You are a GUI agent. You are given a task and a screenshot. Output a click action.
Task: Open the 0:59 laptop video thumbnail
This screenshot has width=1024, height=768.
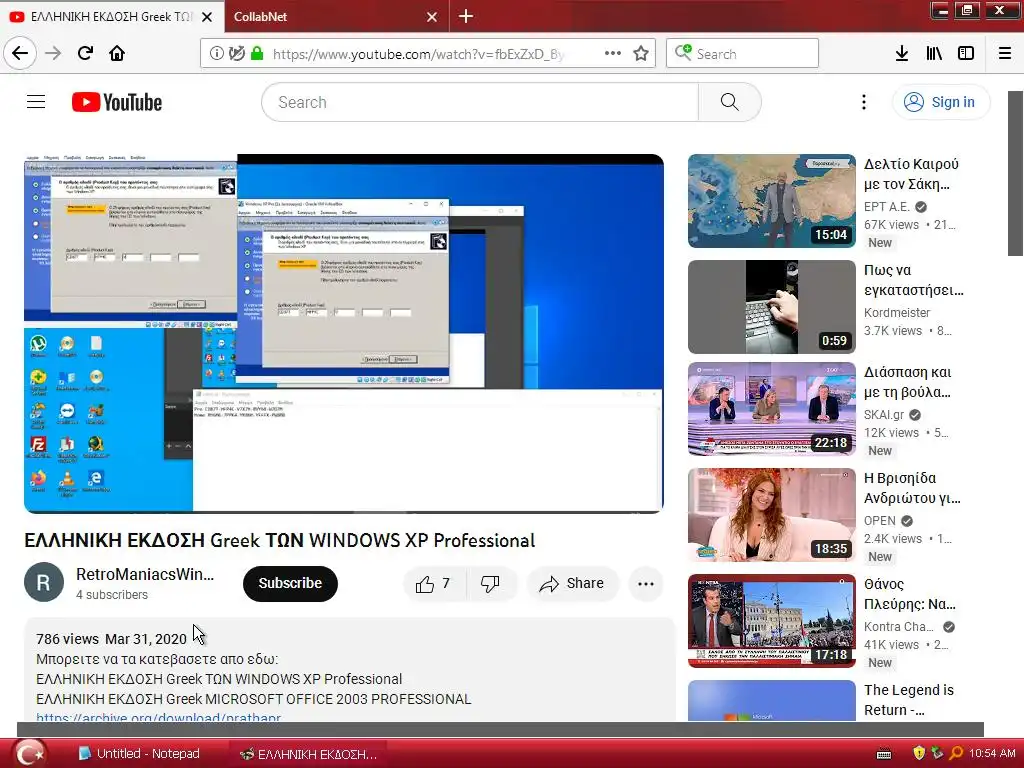point(771,307)
